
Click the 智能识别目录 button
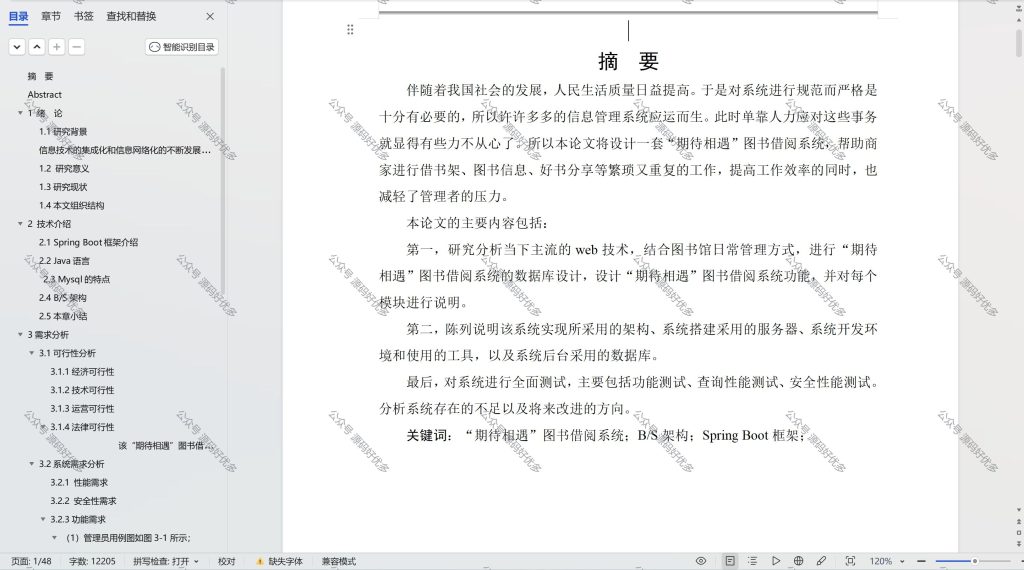(x=182, y=47)
